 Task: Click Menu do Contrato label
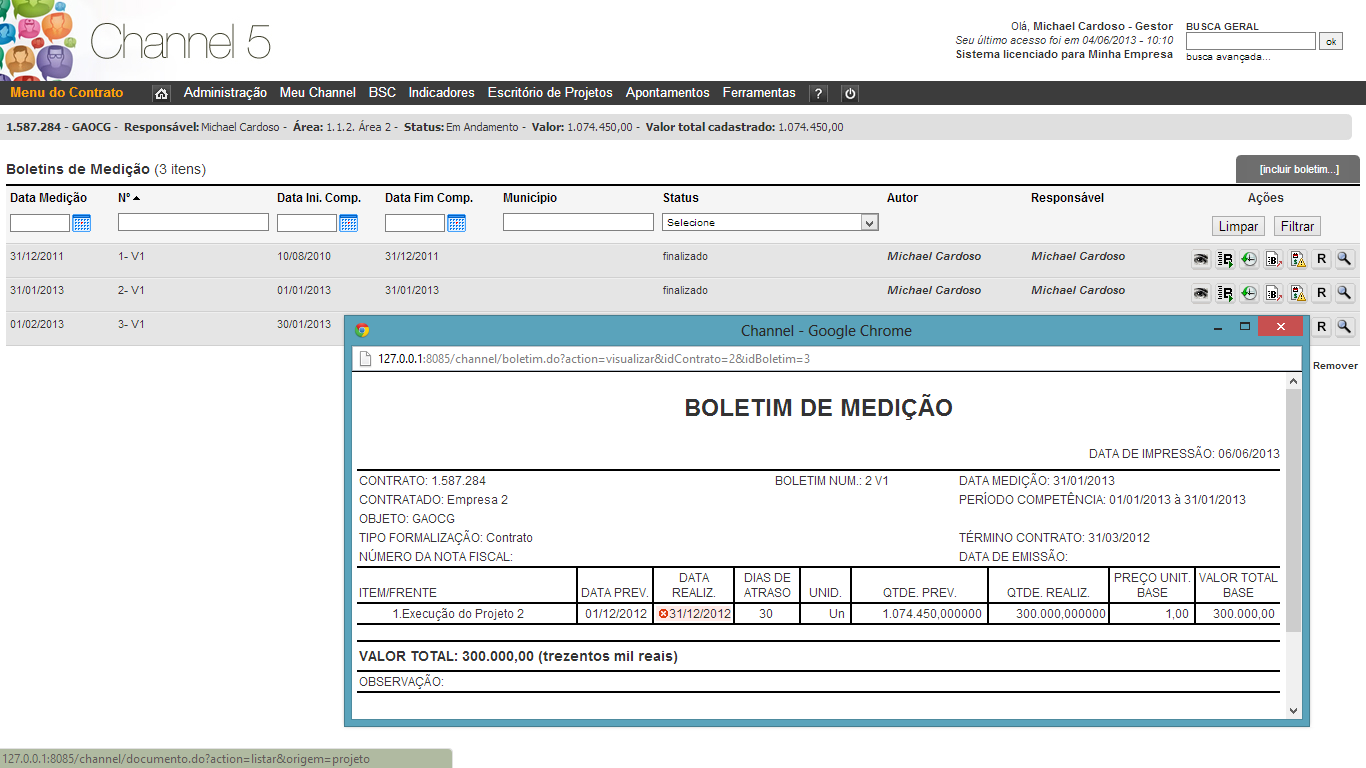tap(67, 93)
